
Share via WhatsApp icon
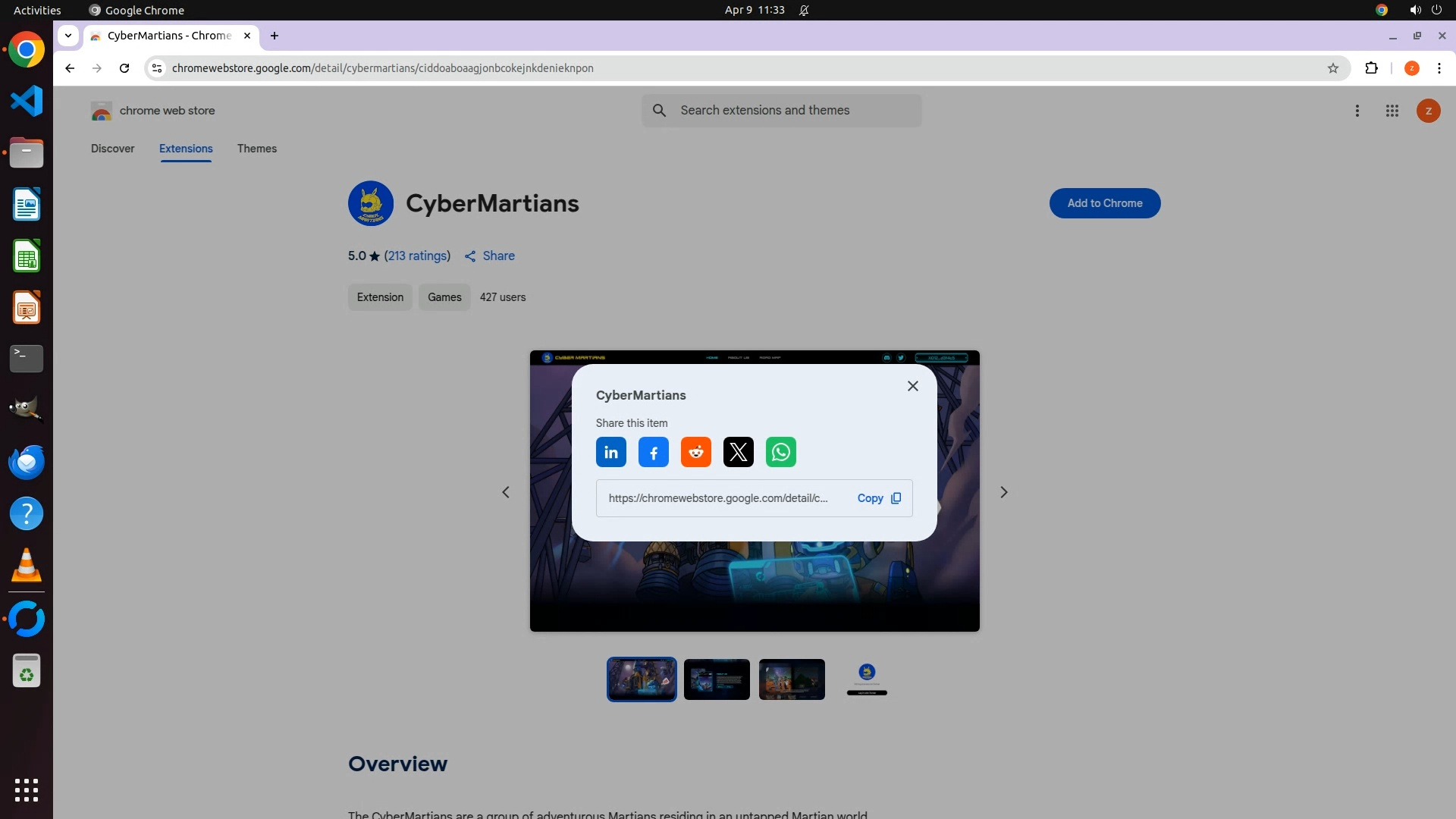tap(780, 453)
